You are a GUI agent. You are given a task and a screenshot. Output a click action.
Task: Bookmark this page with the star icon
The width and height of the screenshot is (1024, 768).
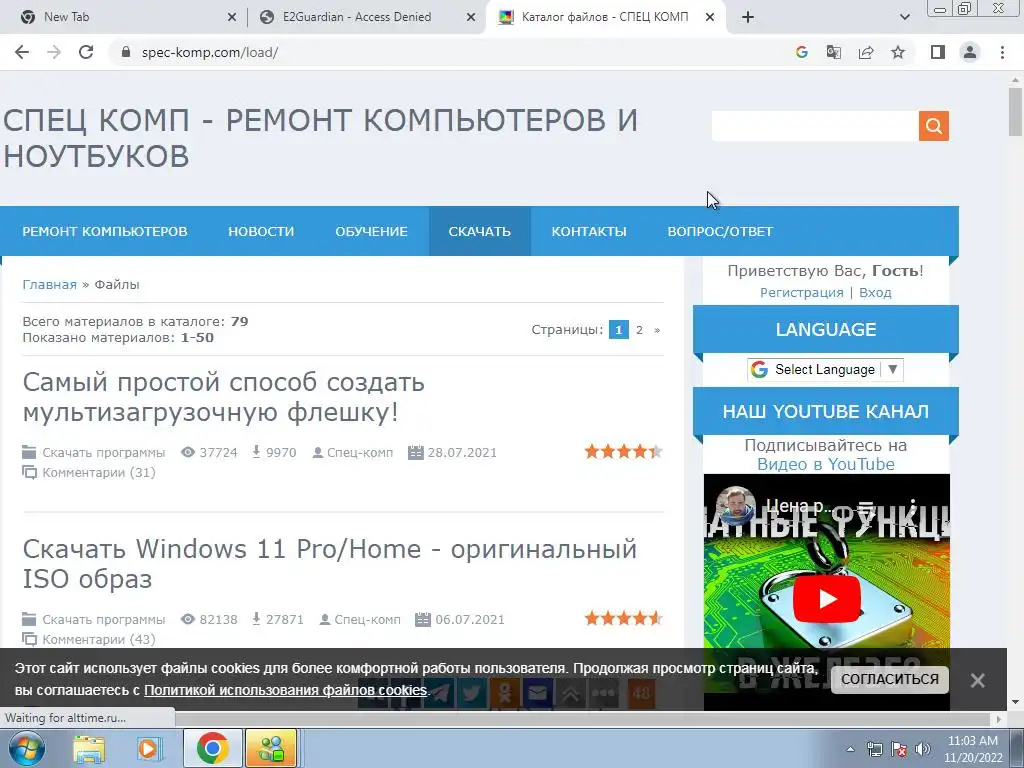click(x=898, y=52)
